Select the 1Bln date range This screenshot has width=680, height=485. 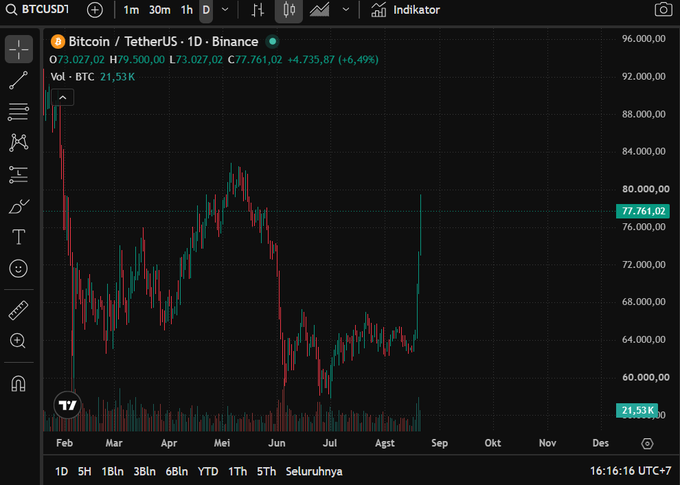(112, 471)
